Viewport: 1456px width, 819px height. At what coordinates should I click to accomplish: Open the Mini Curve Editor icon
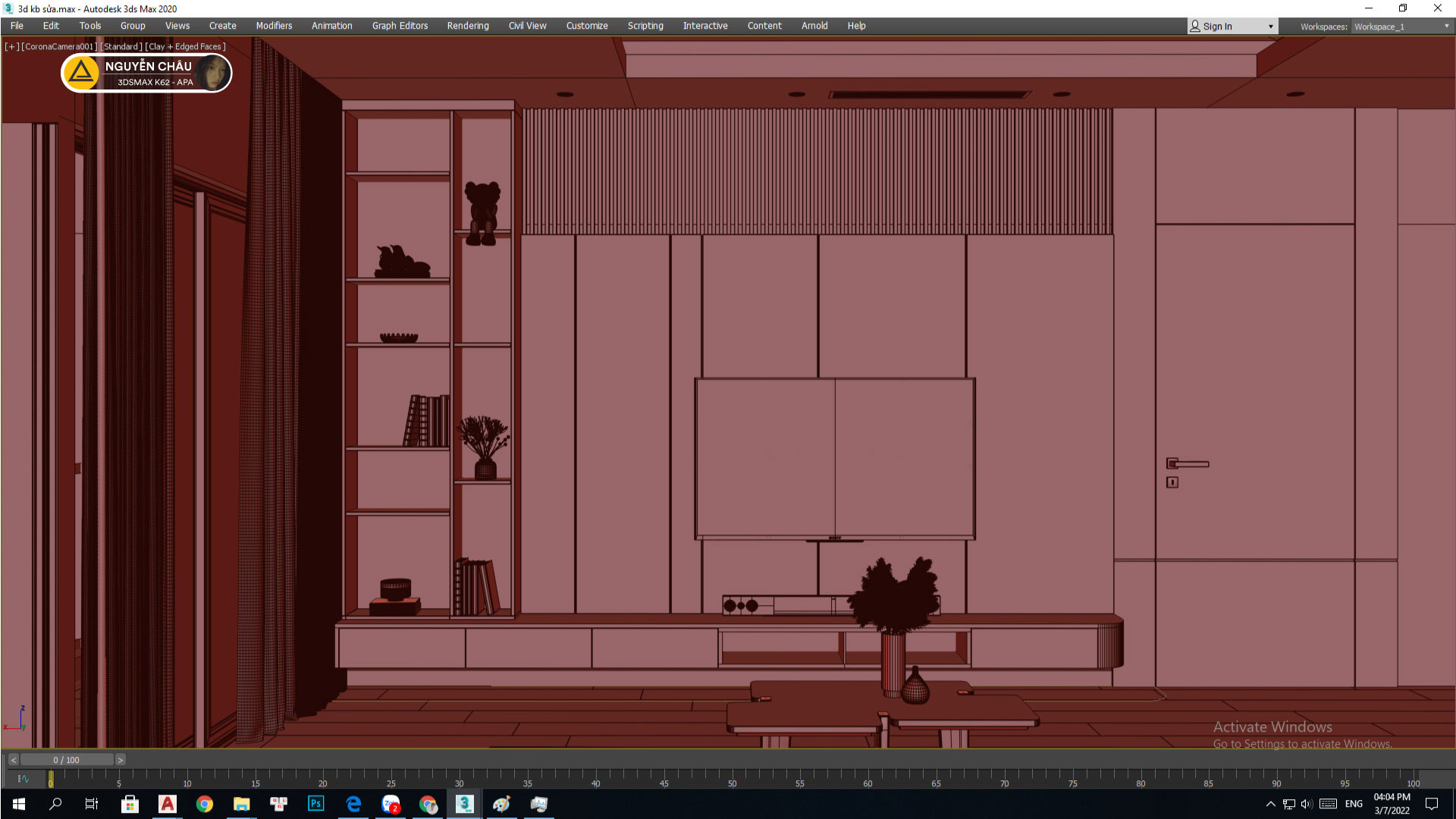coord(23,779)
